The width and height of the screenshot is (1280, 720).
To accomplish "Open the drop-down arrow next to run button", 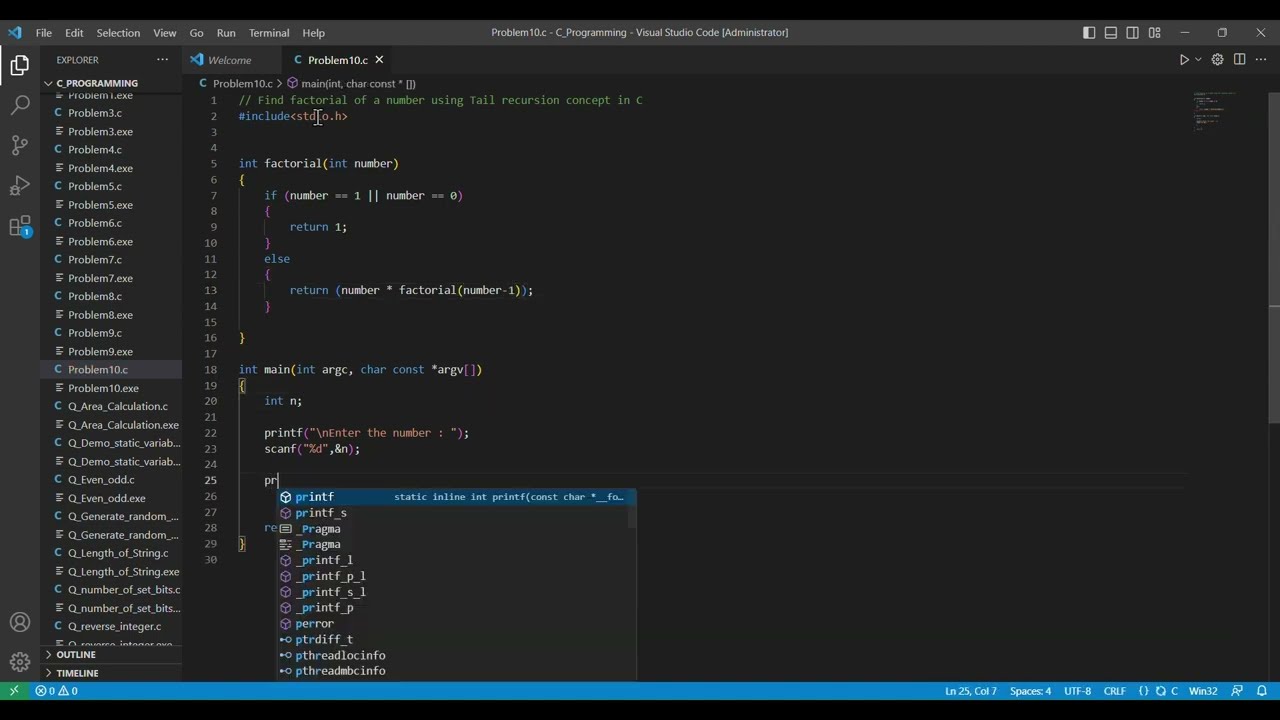I will pyautogui.click(x=1198, y=60).
